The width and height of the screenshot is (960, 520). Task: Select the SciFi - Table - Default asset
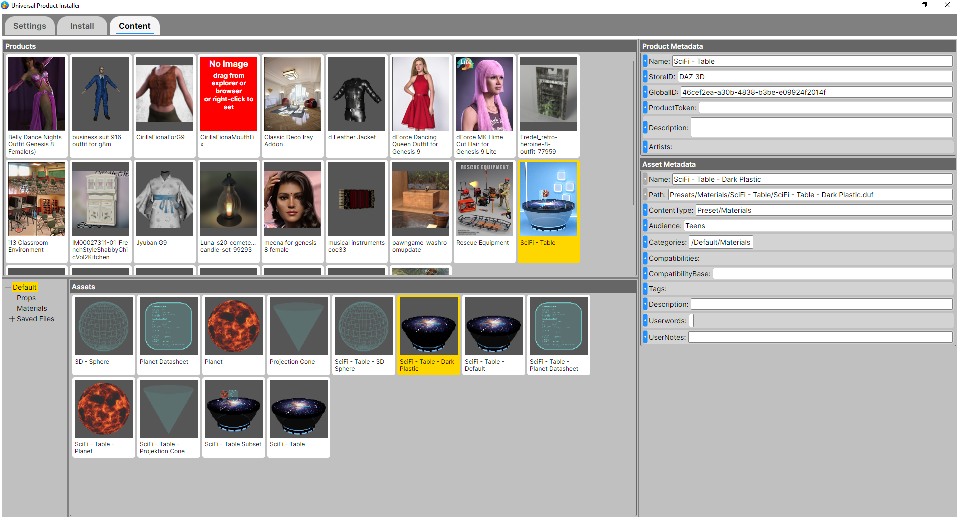tap(493, 327)
